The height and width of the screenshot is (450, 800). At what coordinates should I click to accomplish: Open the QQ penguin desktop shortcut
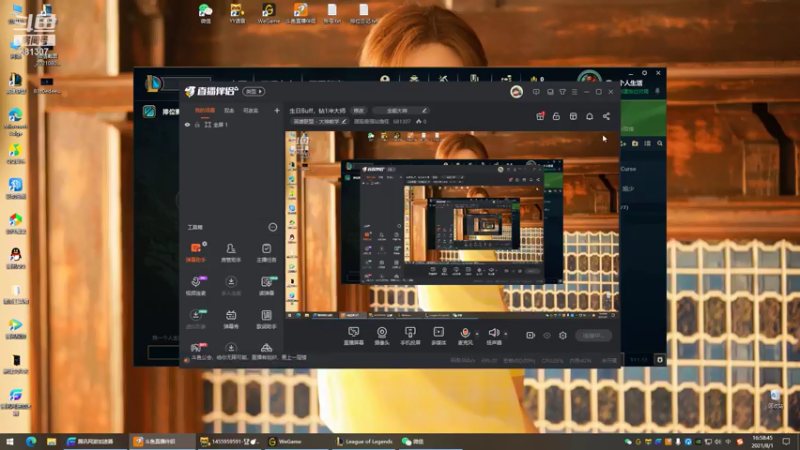pyautogui.click(x=16, y=258)
